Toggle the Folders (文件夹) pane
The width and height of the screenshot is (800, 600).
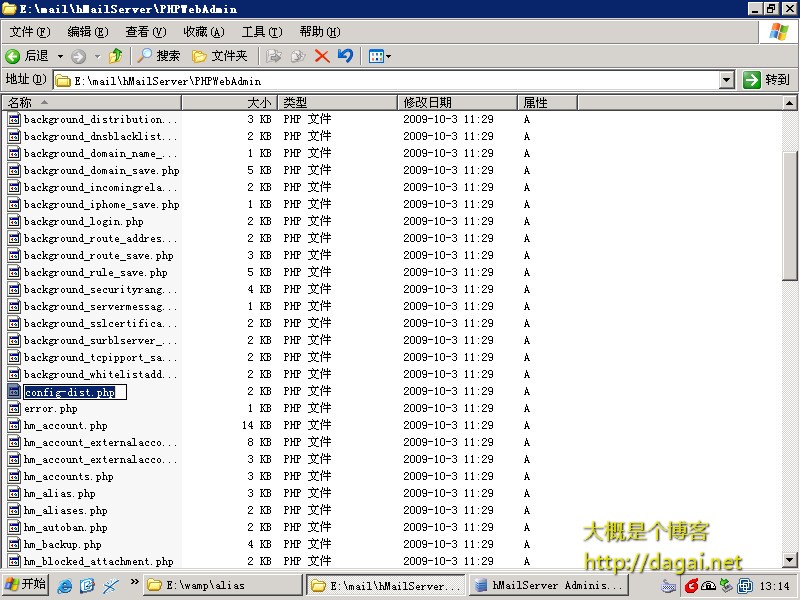point(219,56)
